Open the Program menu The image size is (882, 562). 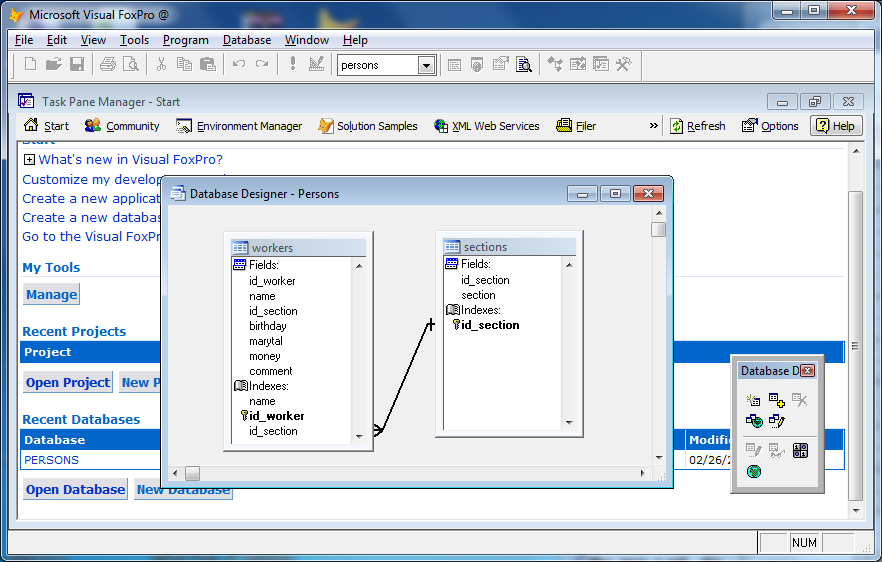click(x=186, y=40)
